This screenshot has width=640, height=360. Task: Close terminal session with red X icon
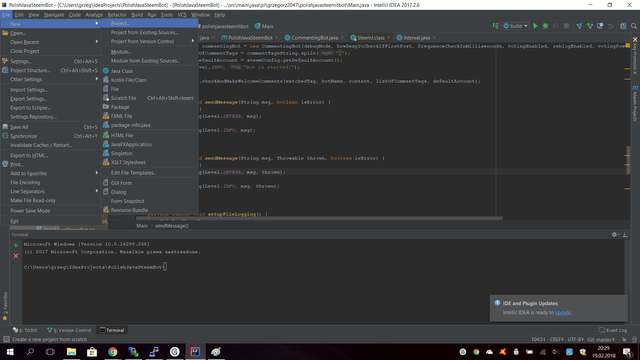pos(16,256)
